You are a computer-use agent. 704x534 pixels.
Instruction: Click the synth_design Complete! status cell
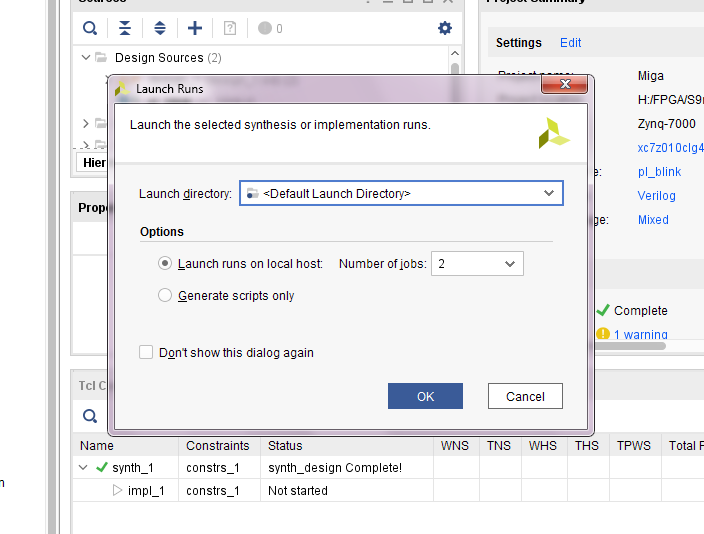[x=335, y=468]
